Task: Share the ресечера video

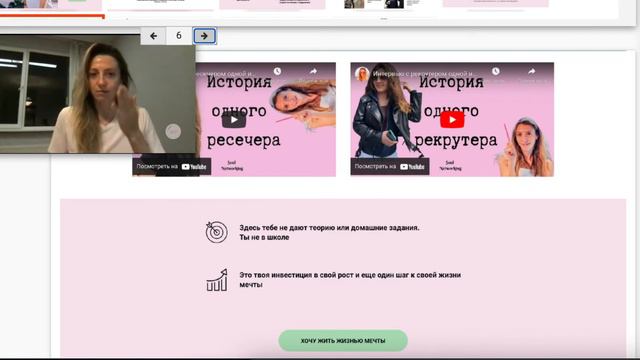Action: pos(313,71)
